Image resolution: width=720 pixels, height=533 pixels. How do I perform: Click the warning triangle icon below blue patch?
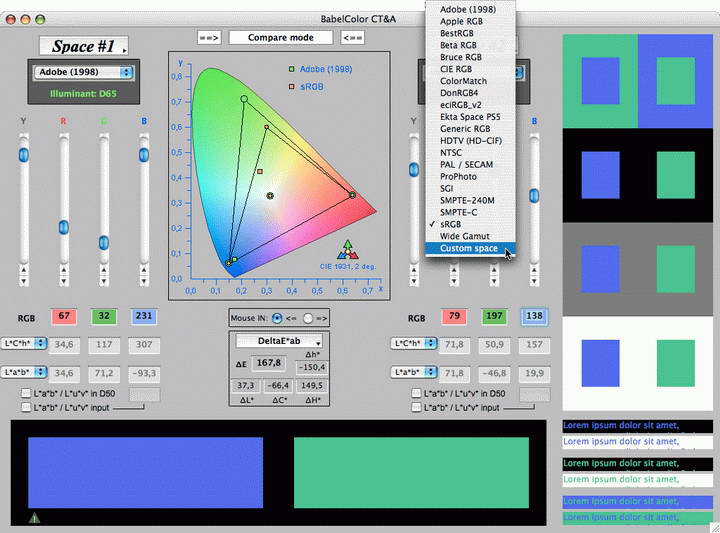pyautogui.click(x=35, y=518)
